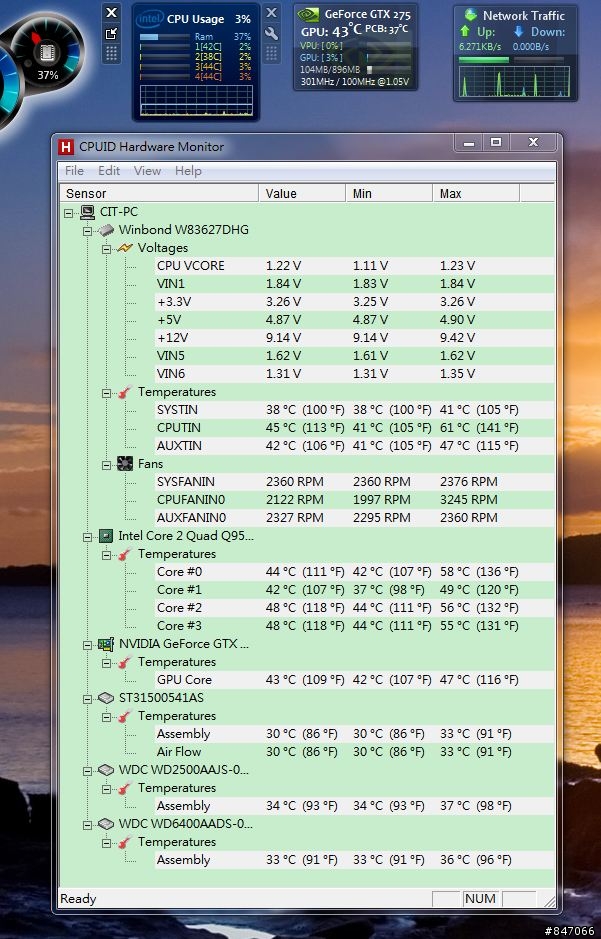Click the CIT-PC computer icon
This screenshot has width=601, height=939.
[87, 212]
